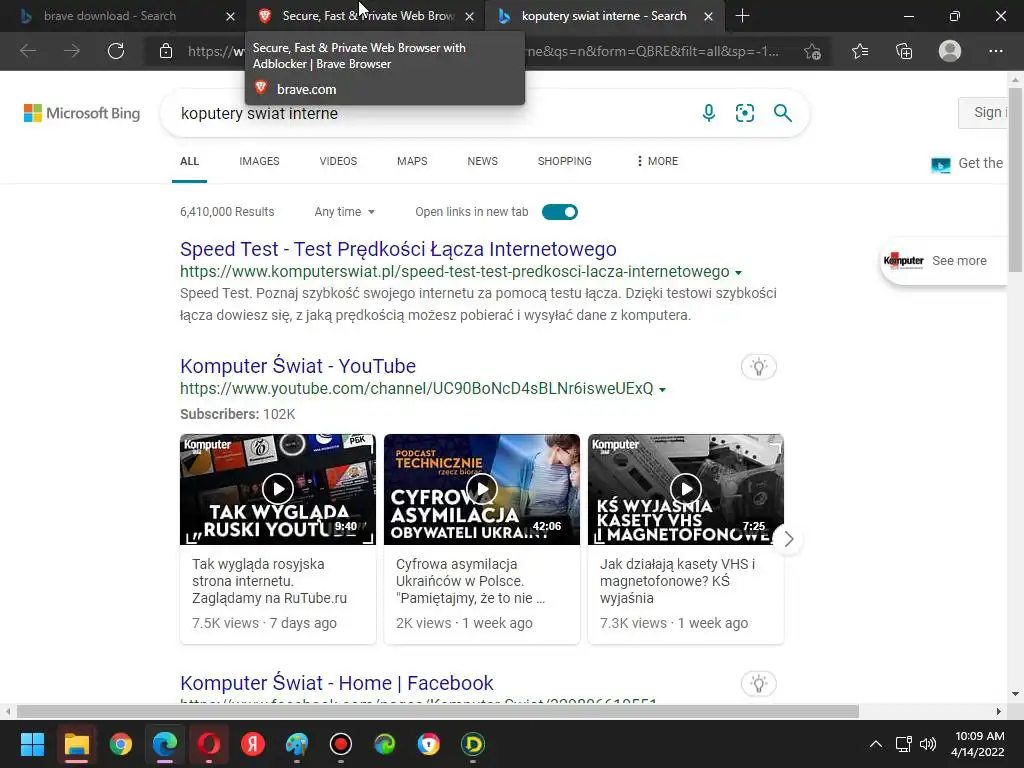Click into the Bing search box

point(431,113)
